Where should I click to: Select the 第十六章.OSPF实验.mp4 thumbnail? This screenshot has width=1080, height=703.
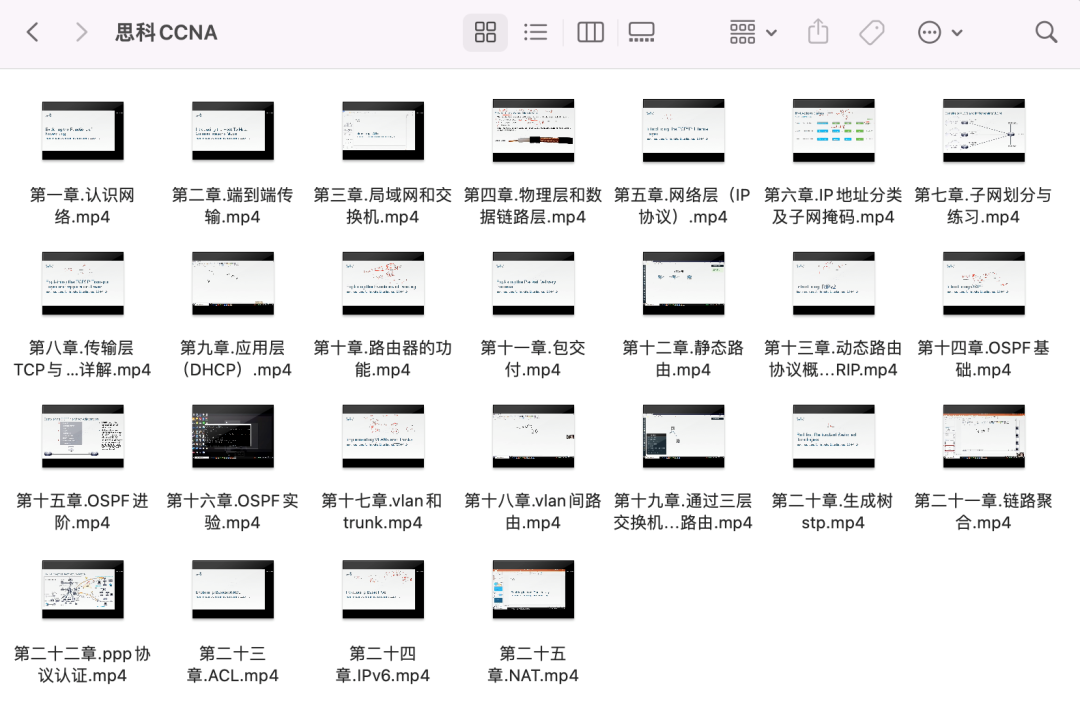(233, 436)
